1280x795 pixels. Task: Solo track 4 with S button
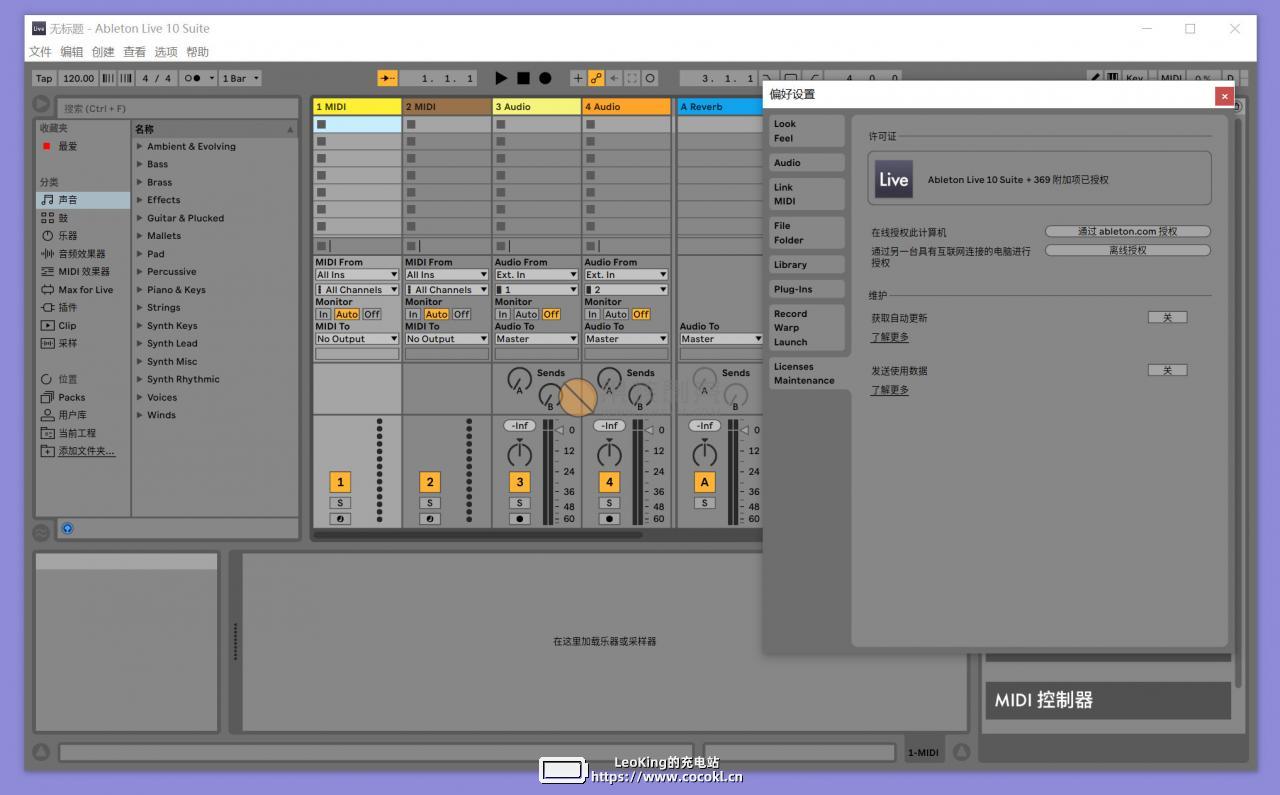point(609,503)
